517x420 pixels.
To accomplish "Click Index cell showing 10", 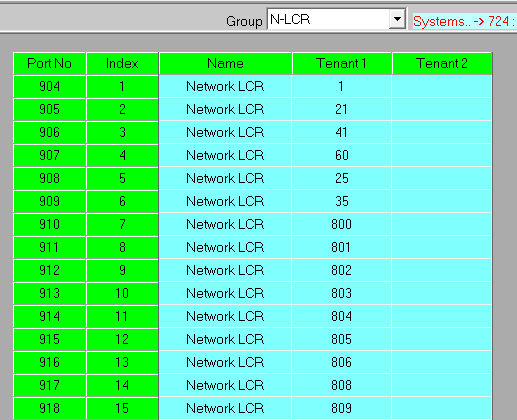I will [122, 293].
